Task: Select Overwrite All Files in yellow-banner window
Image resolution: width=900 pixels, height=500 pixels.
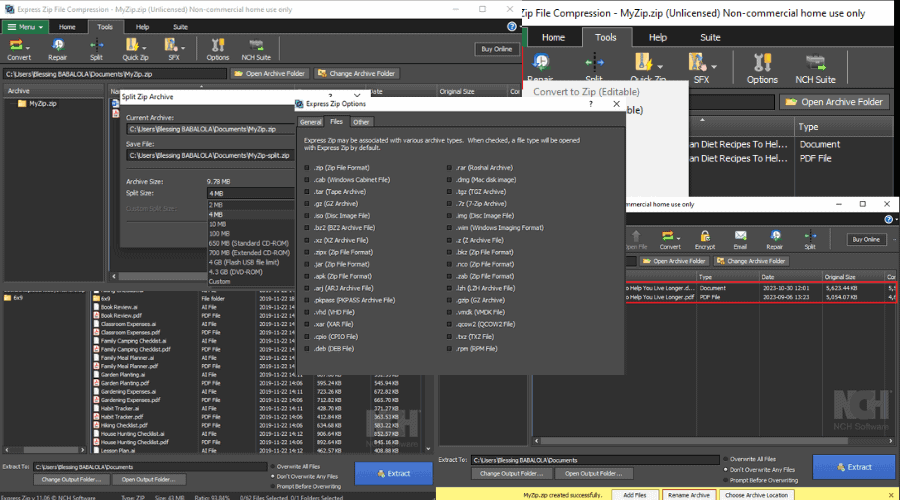Action: click(x=726, y=459)
